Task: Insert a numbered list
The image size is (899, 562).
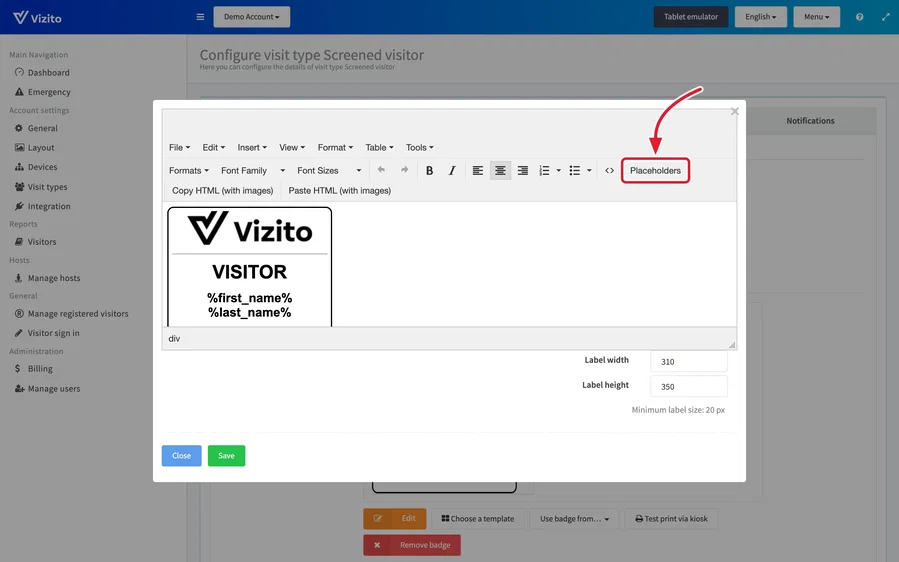Action: (x=544, y=170)
